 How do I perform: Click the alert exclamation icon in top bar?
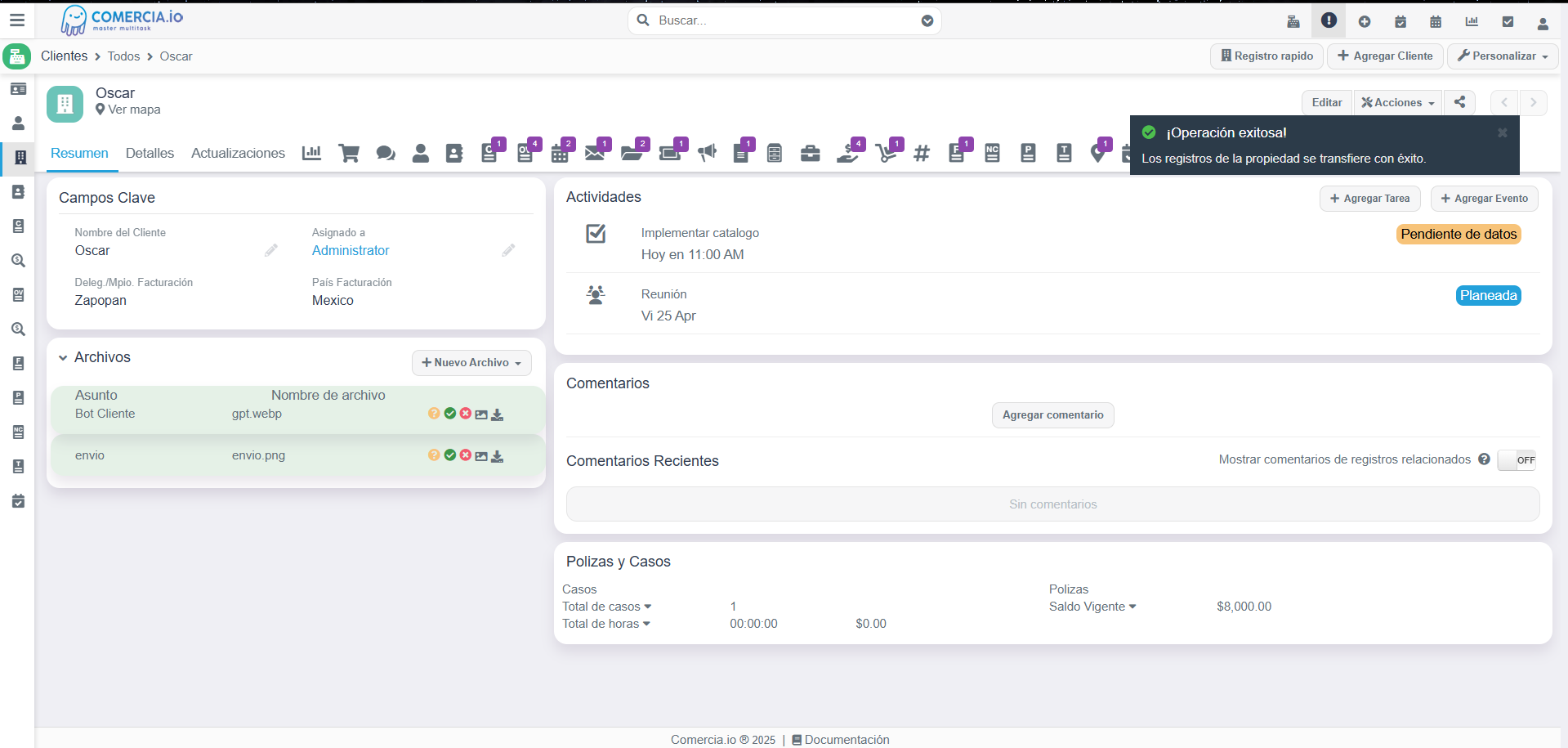pos(1329,20)
